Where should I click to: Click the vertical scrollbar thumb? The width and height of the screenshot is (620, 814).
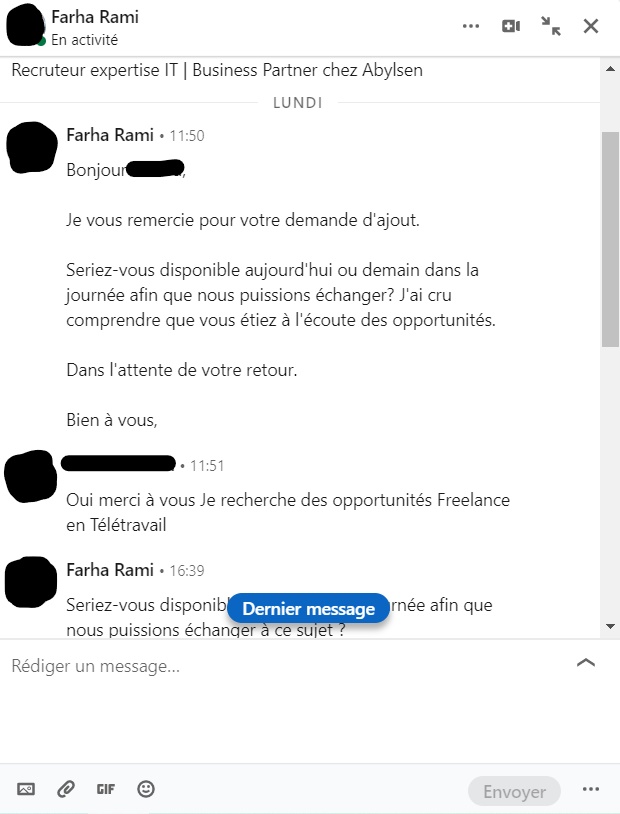coord(610,239)
